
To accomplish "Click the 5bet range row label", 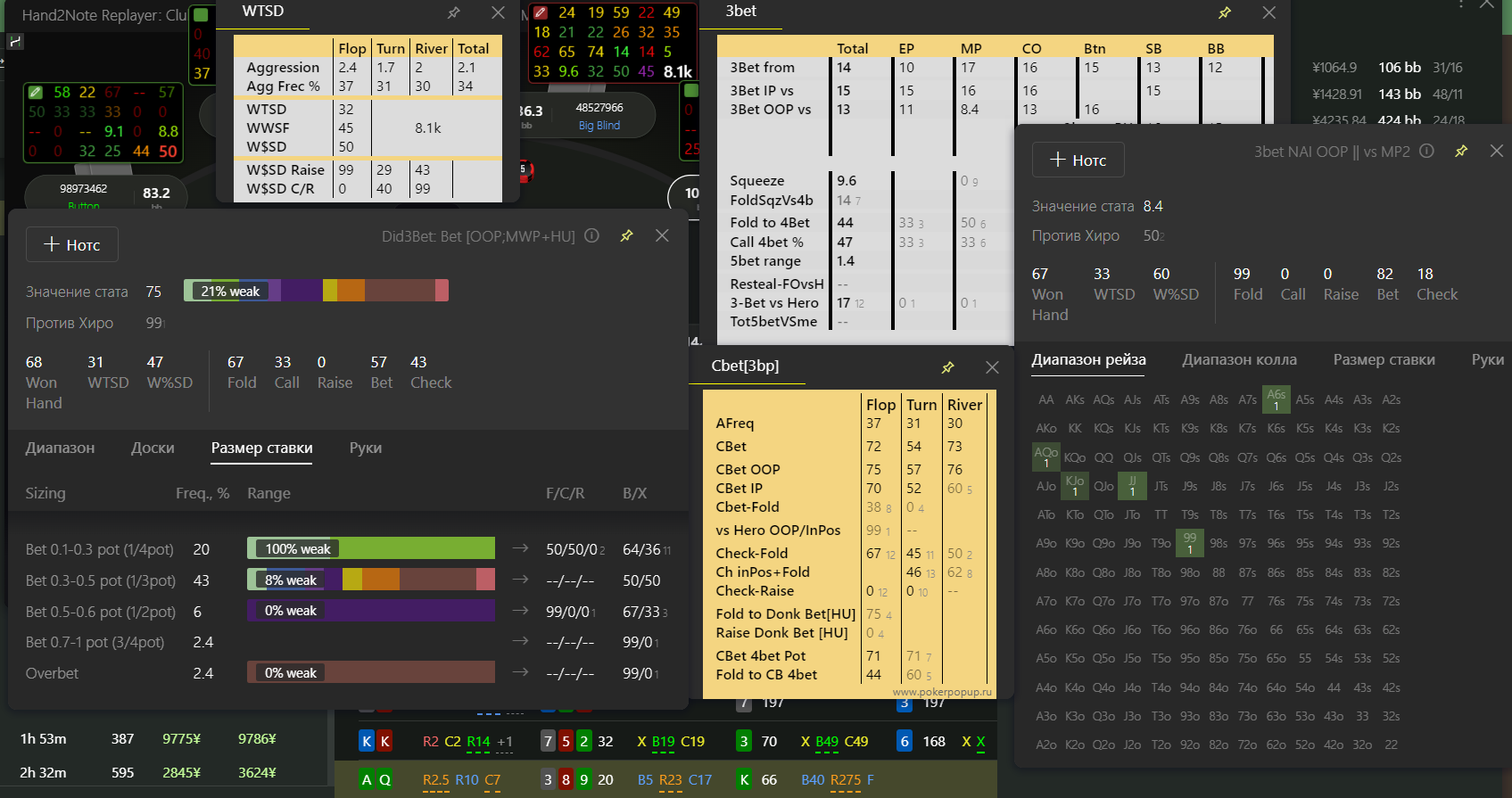I will [x=765, y=260].
